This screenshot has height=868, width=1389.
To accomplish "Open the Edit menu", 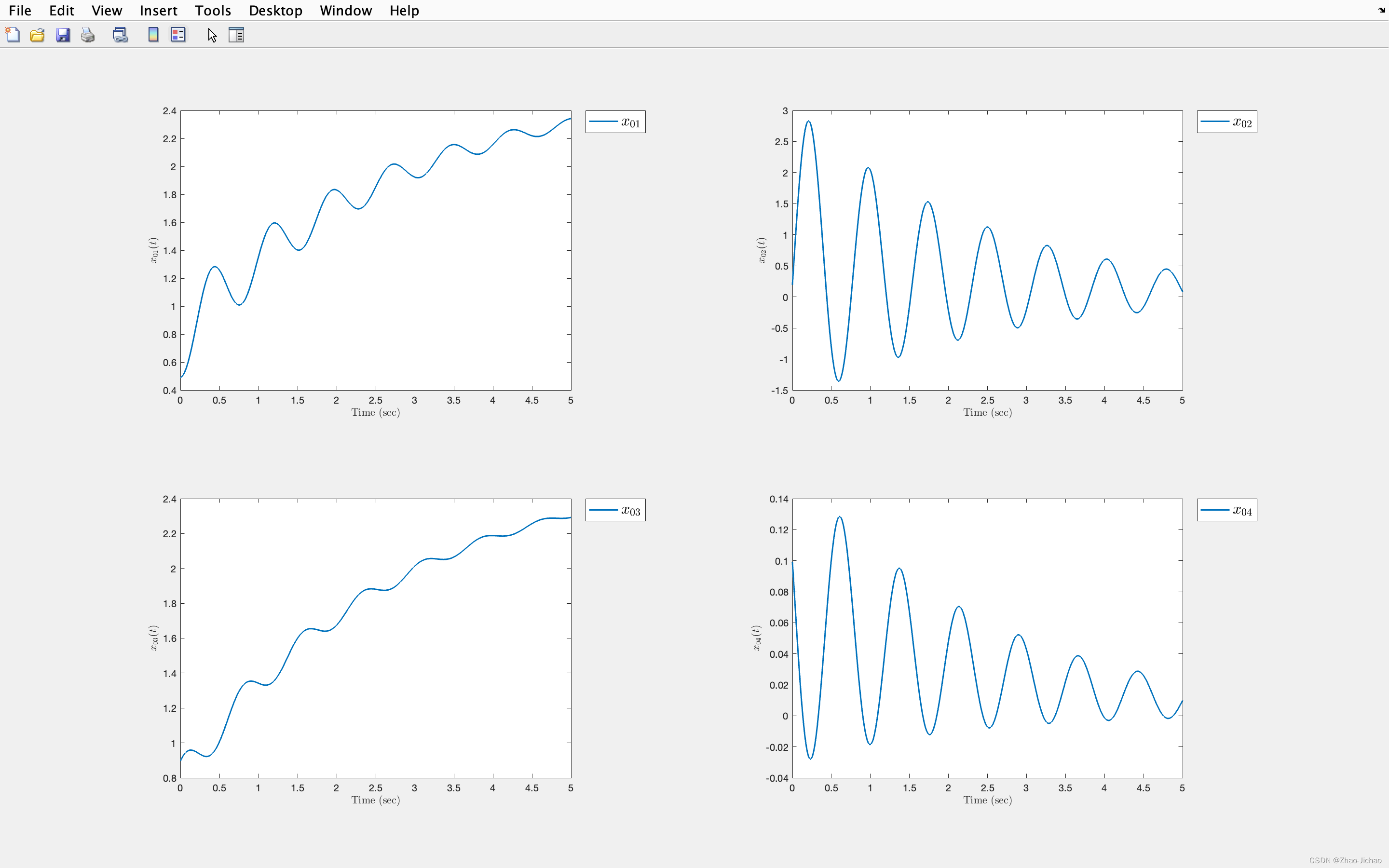I will coord(61,10).
